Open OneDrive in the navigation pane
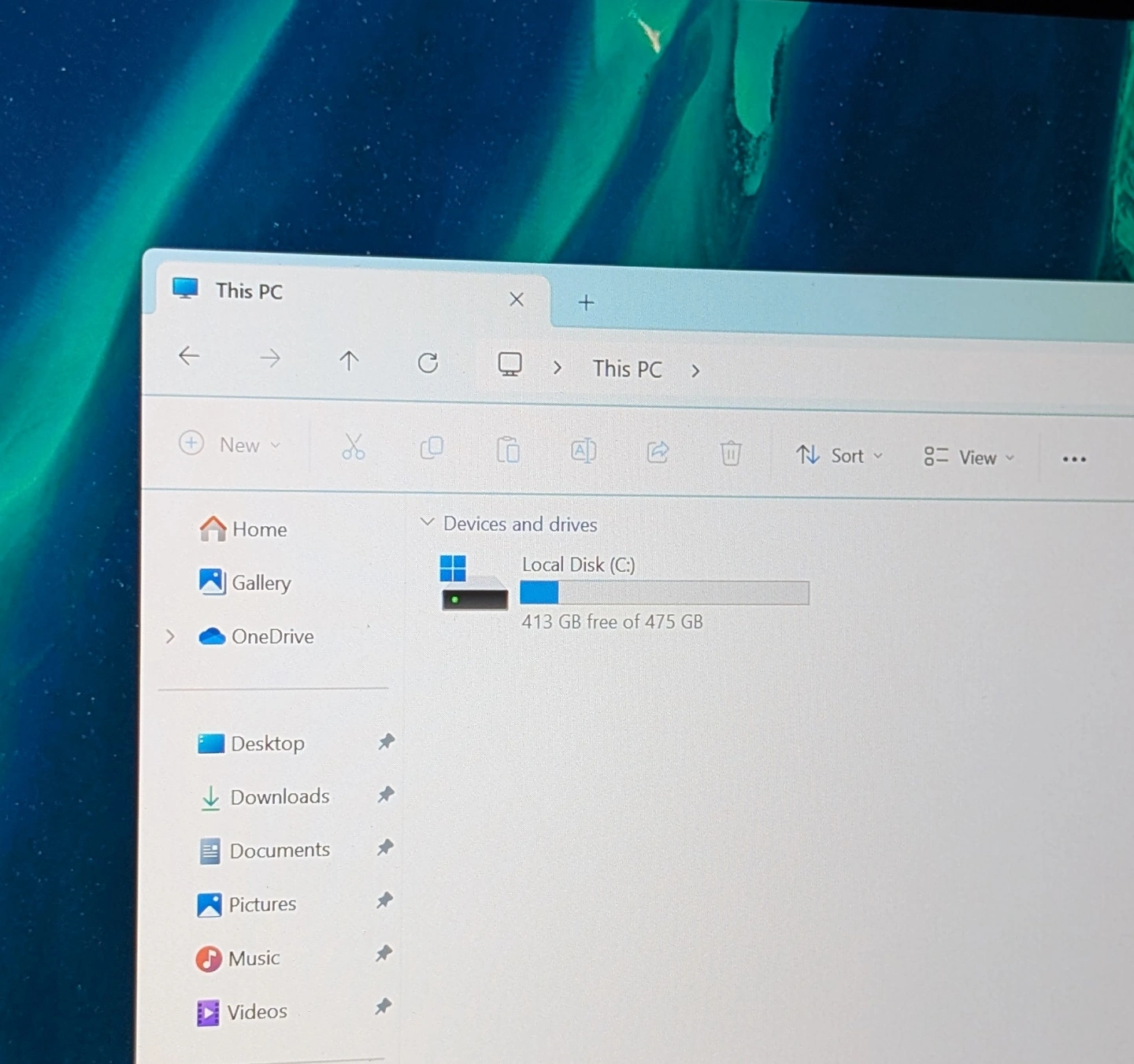This screenshot has width=1134, height=1064. point(256,636)
